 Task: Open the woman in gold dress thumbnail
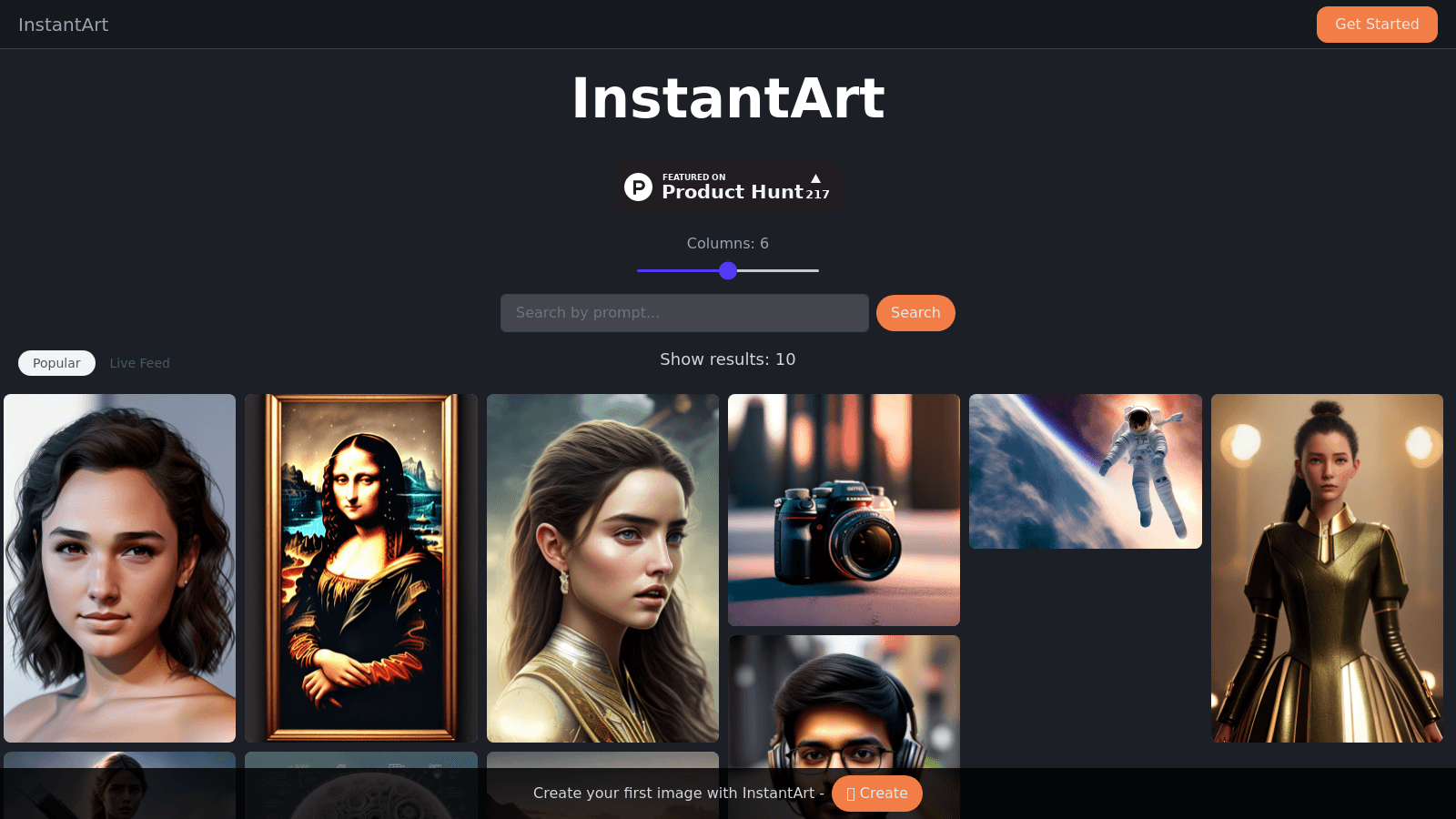point(1327,568)
